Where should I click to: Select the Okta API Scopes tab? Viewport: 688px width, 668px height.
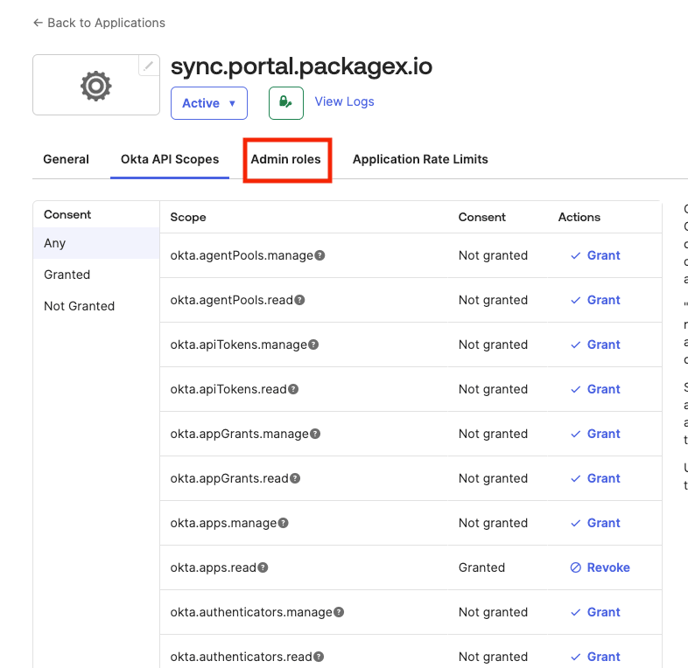point(170,159)
